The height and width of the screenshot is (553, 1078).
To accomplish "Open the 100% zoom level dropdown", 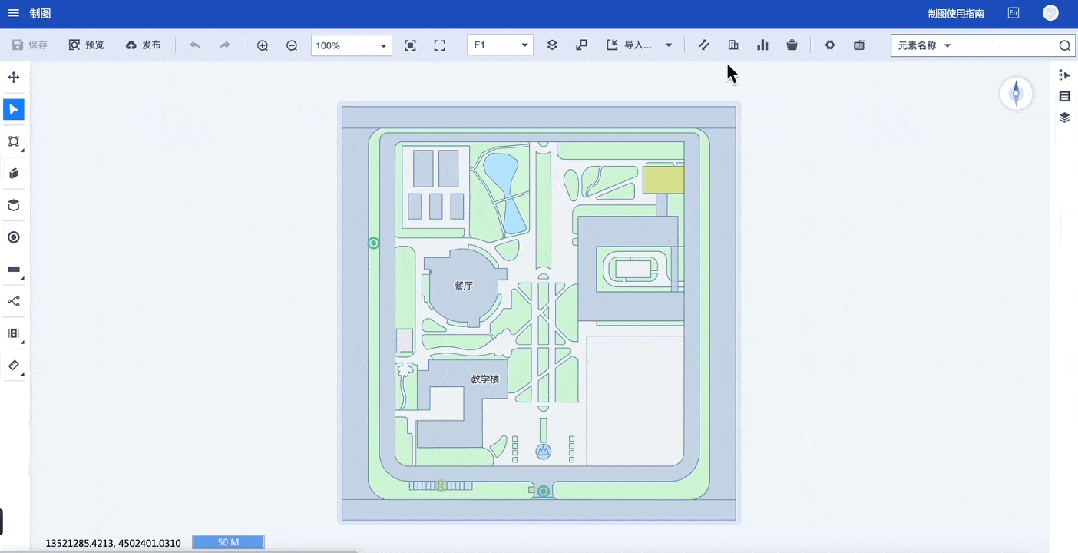I will click(x=351, y=46).
